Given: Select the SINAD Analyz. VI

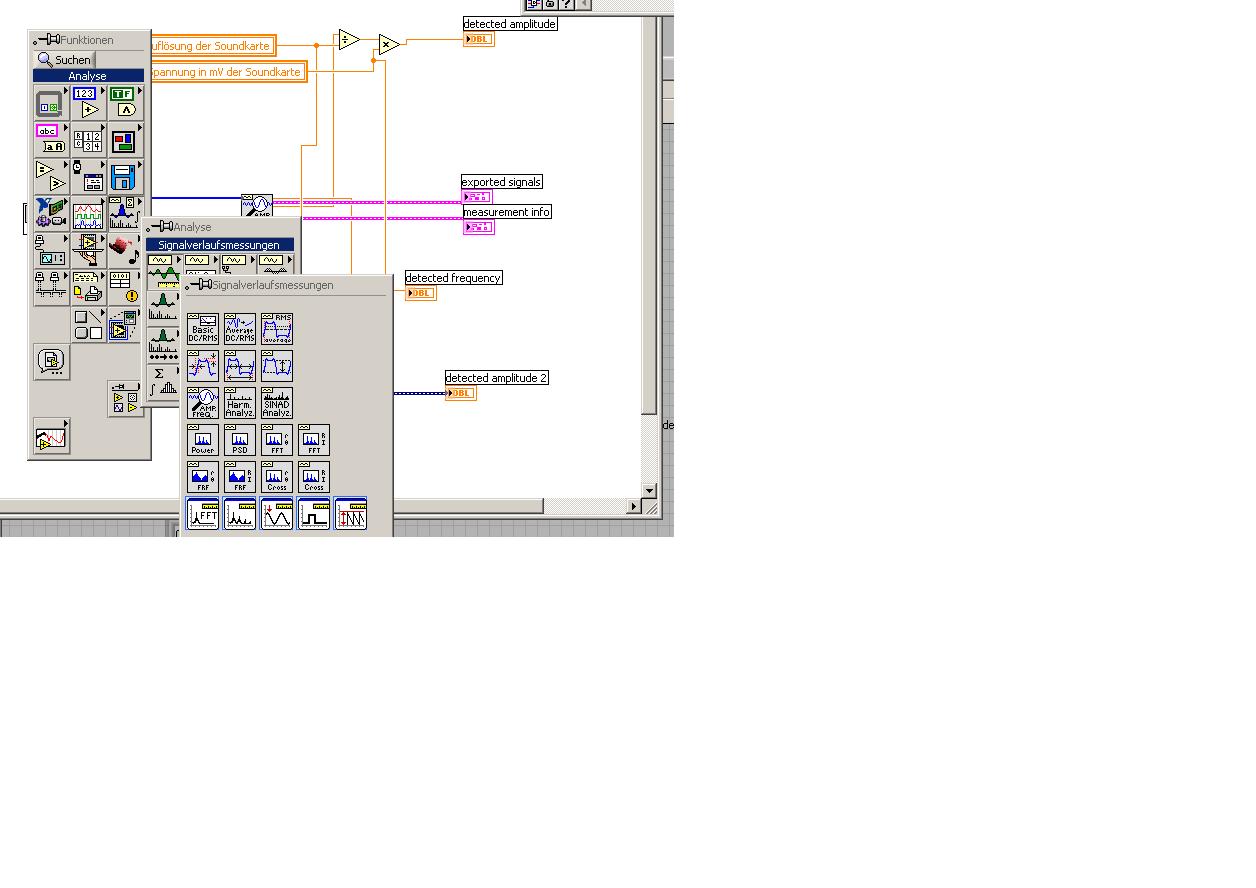Looking at the screenshot, I should click(277, 403).
